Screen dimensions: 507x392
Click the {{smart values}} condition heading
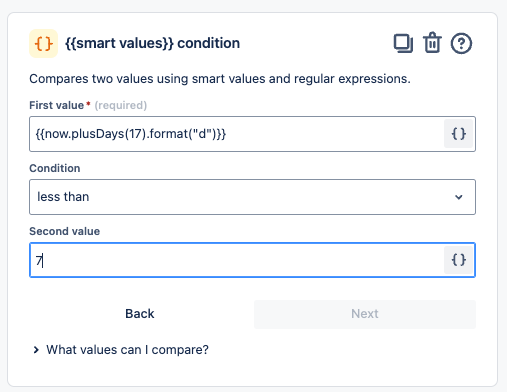152,43
